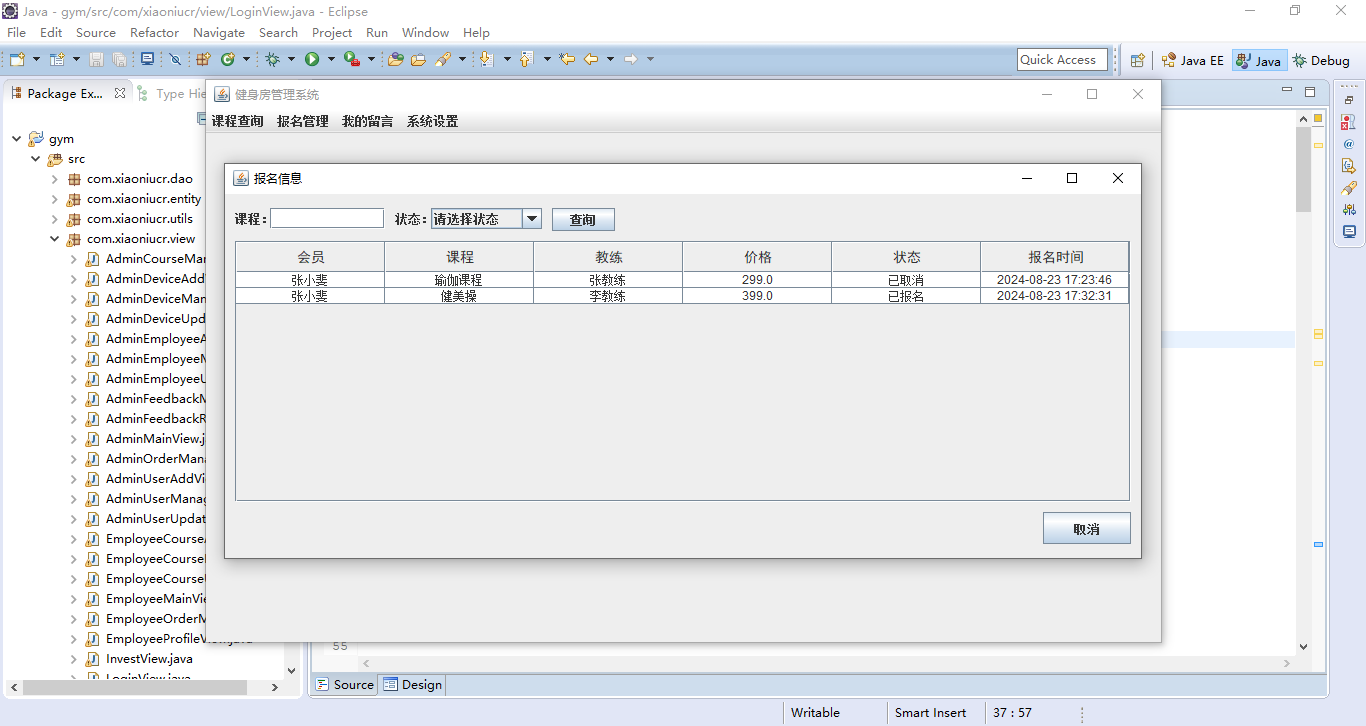Switch to the Java EE perspective
This screenshot has width=1366, height=726.
[x=1192, y=61]
